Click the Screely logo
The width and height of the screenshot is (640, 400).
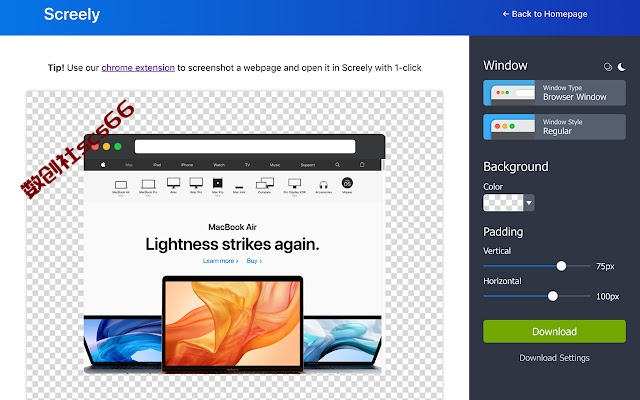coord(72,14)
